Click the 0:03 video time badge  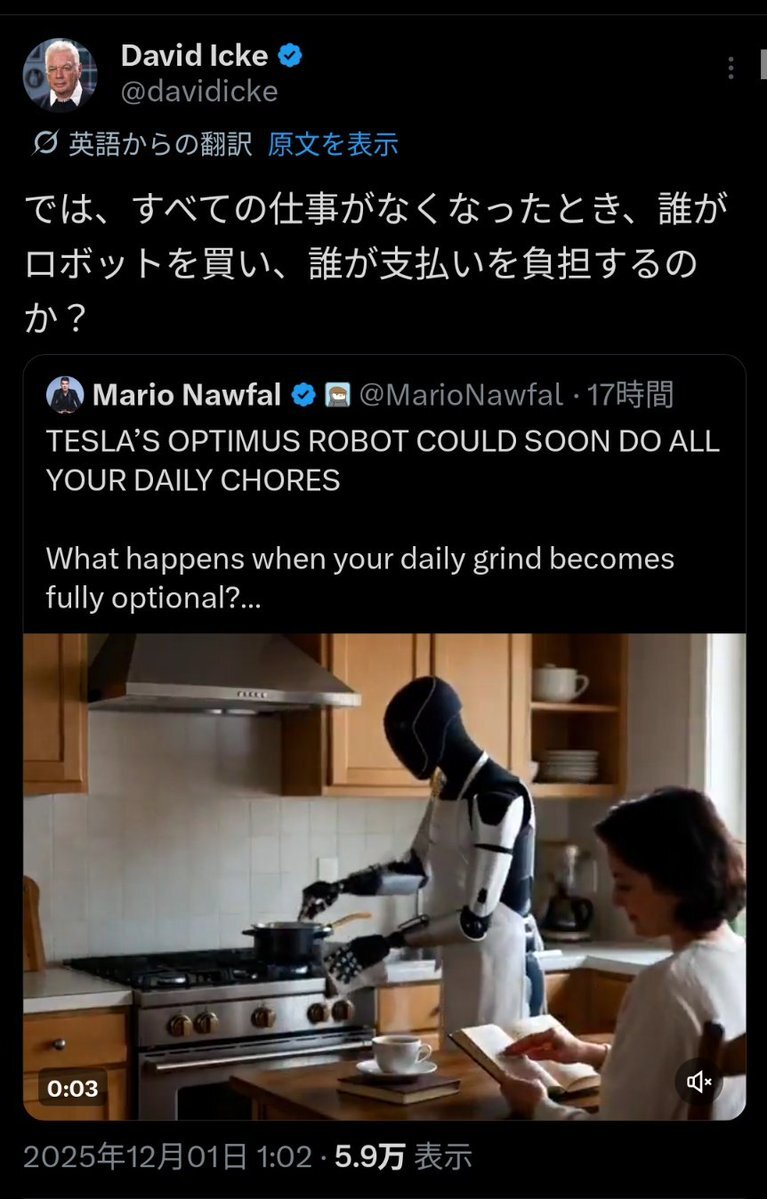[73, 1088]
